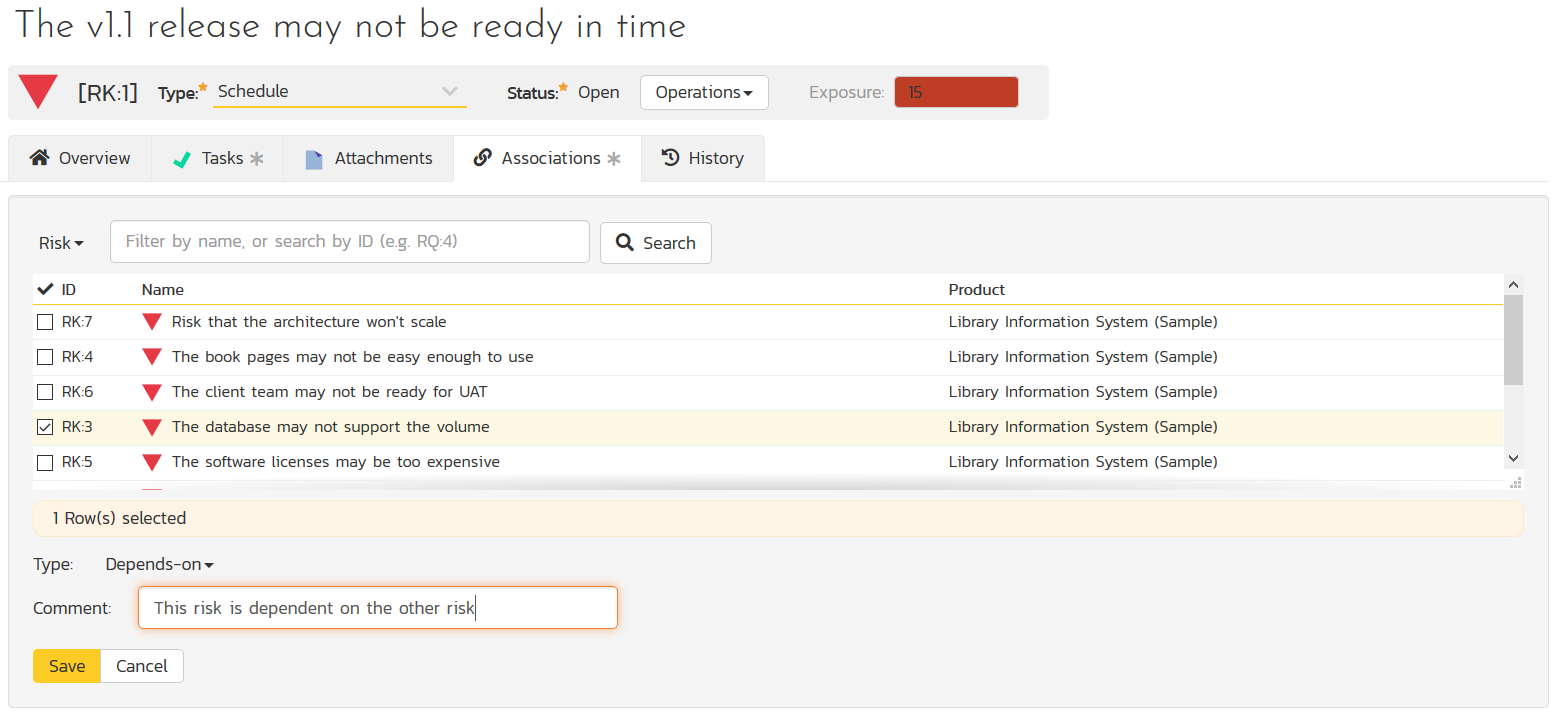Click the red Exposure score swatch
Viewport: 1556px width, 719px height.
point(956,92)
